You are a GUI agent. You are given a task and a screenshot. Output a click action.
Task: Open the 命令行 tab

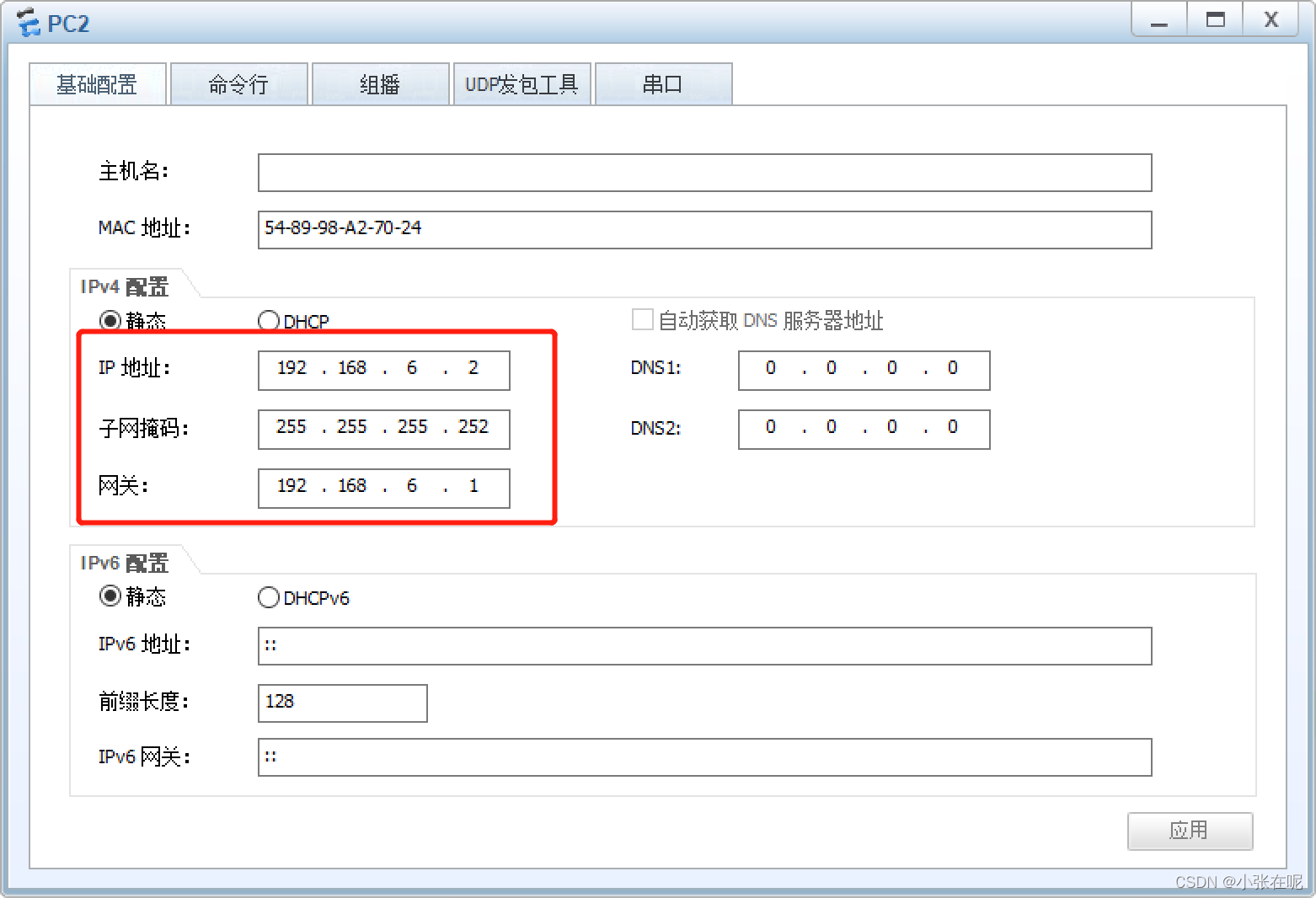[x=239, y=84]
